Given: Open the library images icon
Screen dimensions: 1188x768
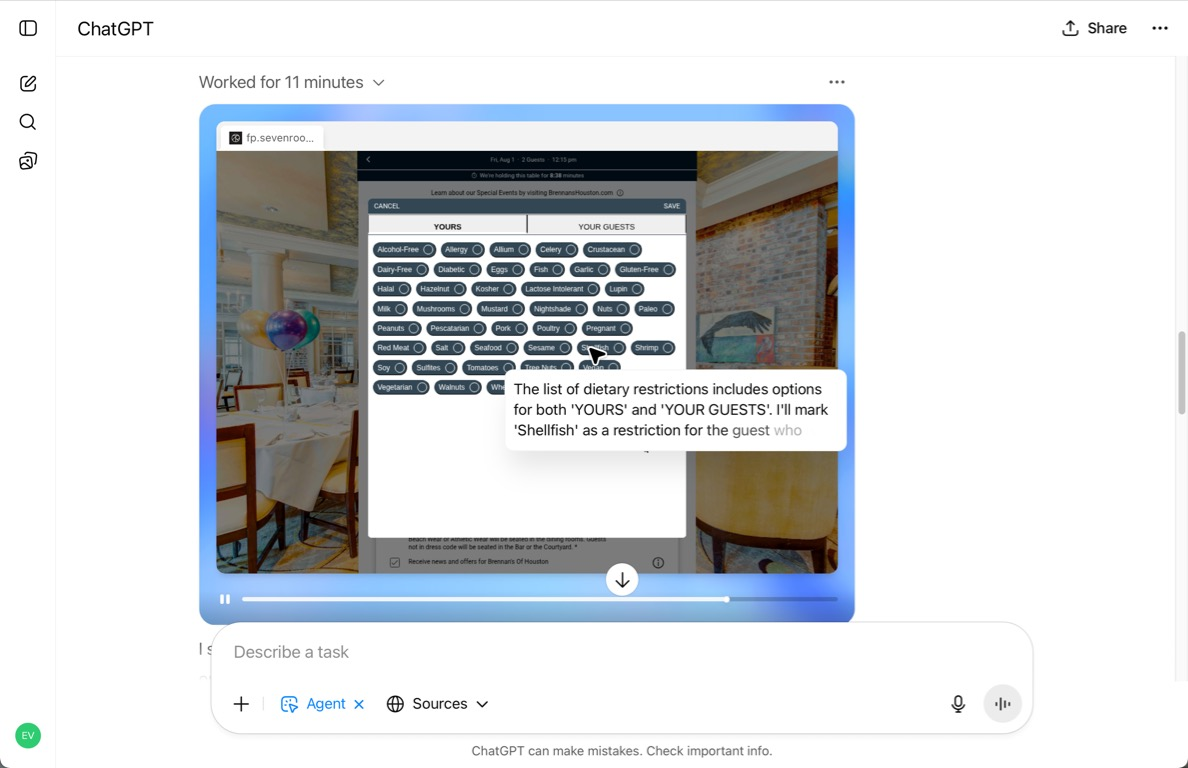Looking at the screenshot, I should pyautogui.click(x=28, y=161).
